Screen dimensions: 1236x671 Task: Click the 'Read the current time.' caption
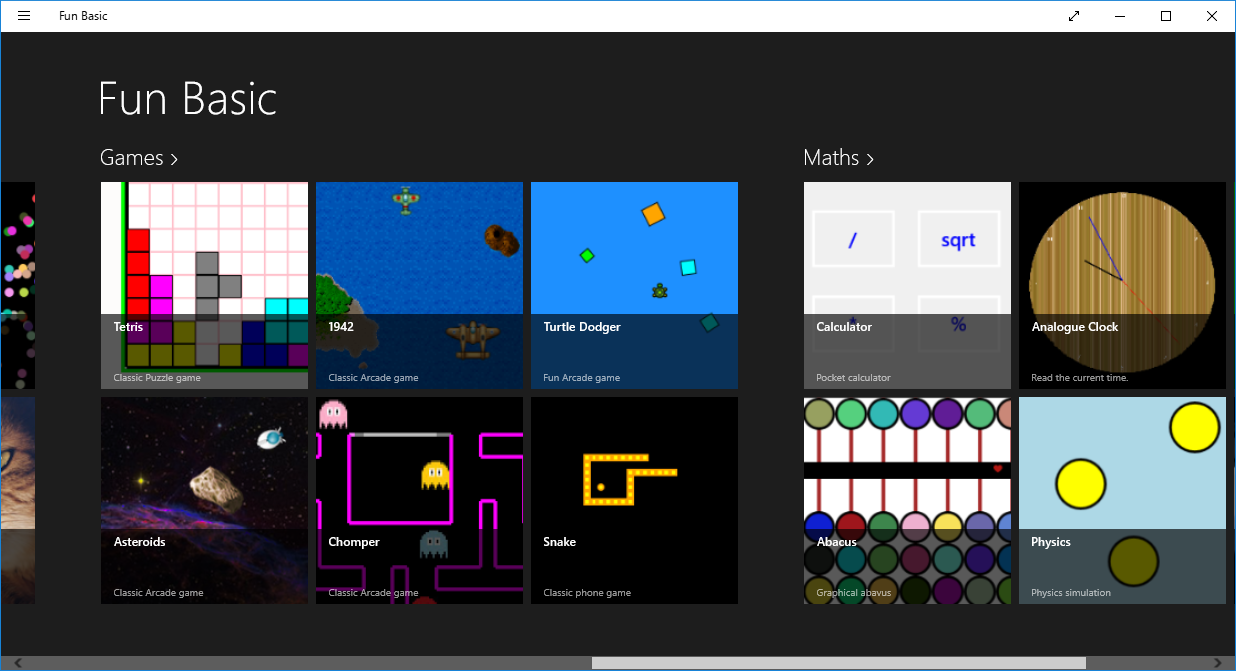point(1080,378)
